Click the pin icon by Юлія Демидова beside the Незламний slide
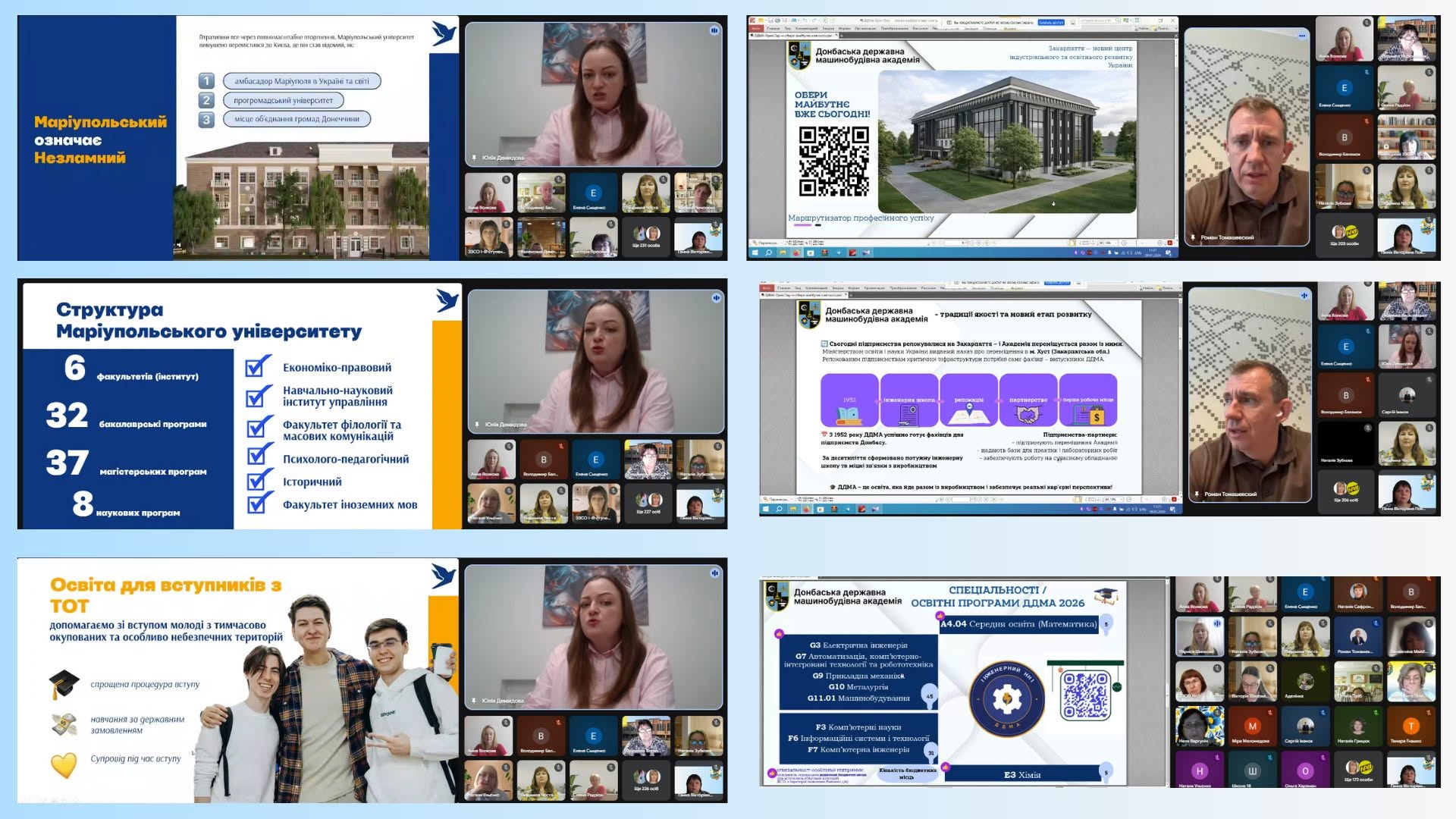Image resolution: width=1456 pixels, height=819 pixels. [475, 158]
